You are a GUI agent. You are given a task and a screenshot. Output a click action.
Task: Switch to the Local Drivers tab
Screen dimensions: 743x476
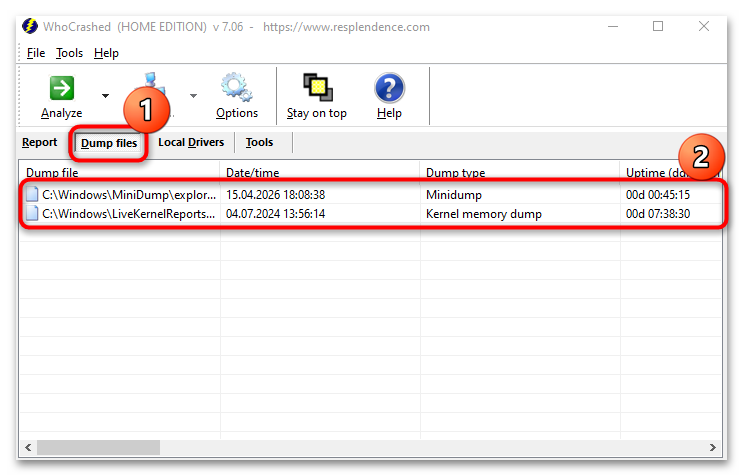tap(191, 142)
